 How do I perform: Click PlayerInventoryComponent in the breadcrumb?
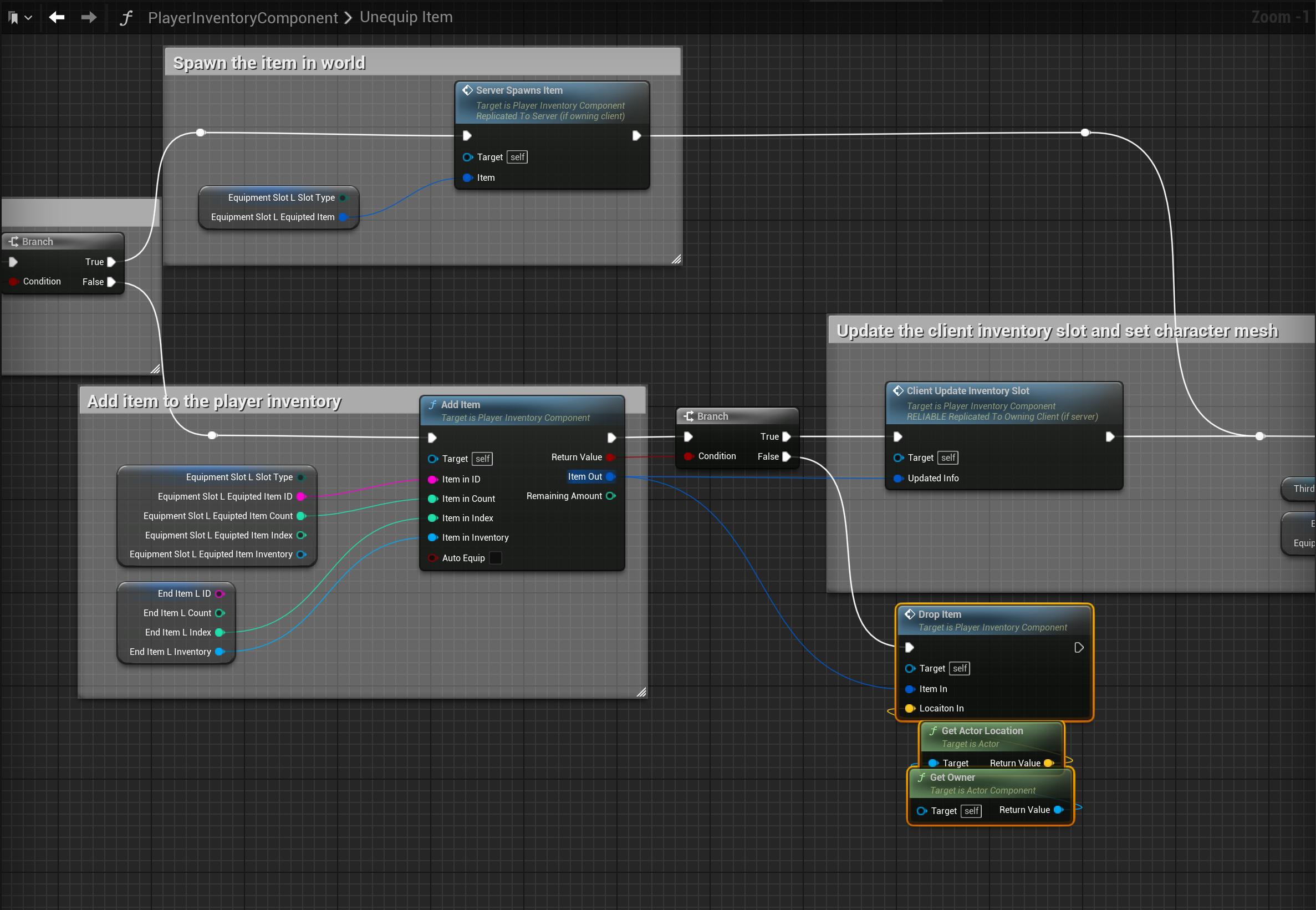click(x=243, y=18)
